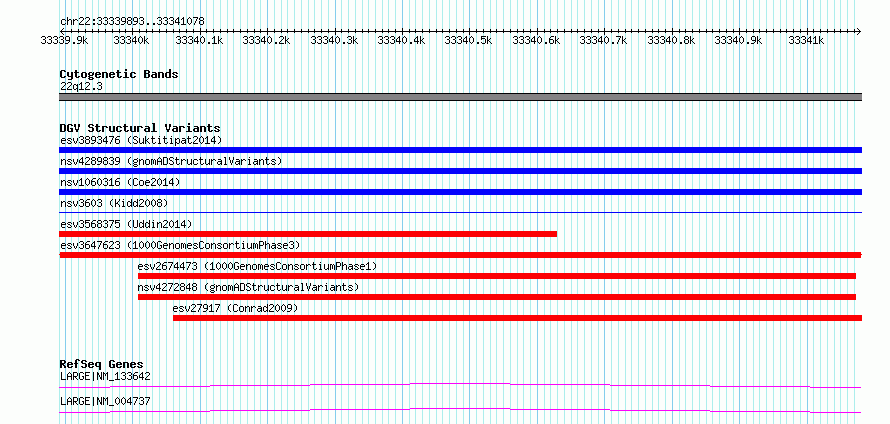Click the red bar for esv2674473
The width and height of the screenshot is (890, 424).
coord(497,276)
